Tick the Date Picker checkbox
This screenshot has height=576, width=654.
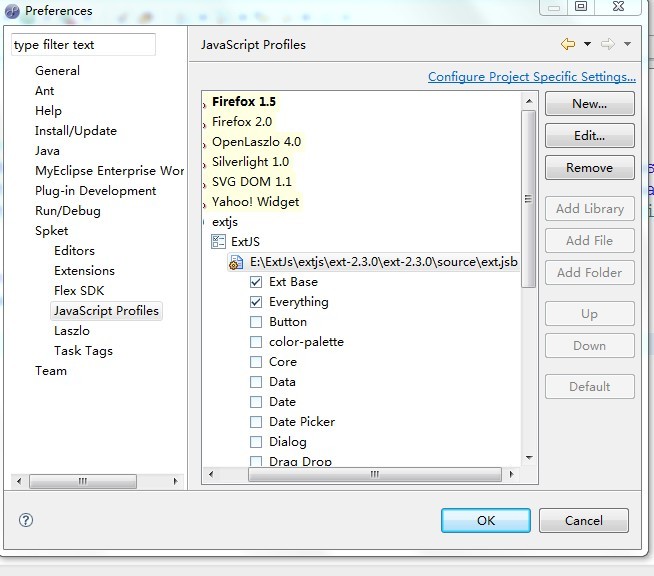pos(256,422)
